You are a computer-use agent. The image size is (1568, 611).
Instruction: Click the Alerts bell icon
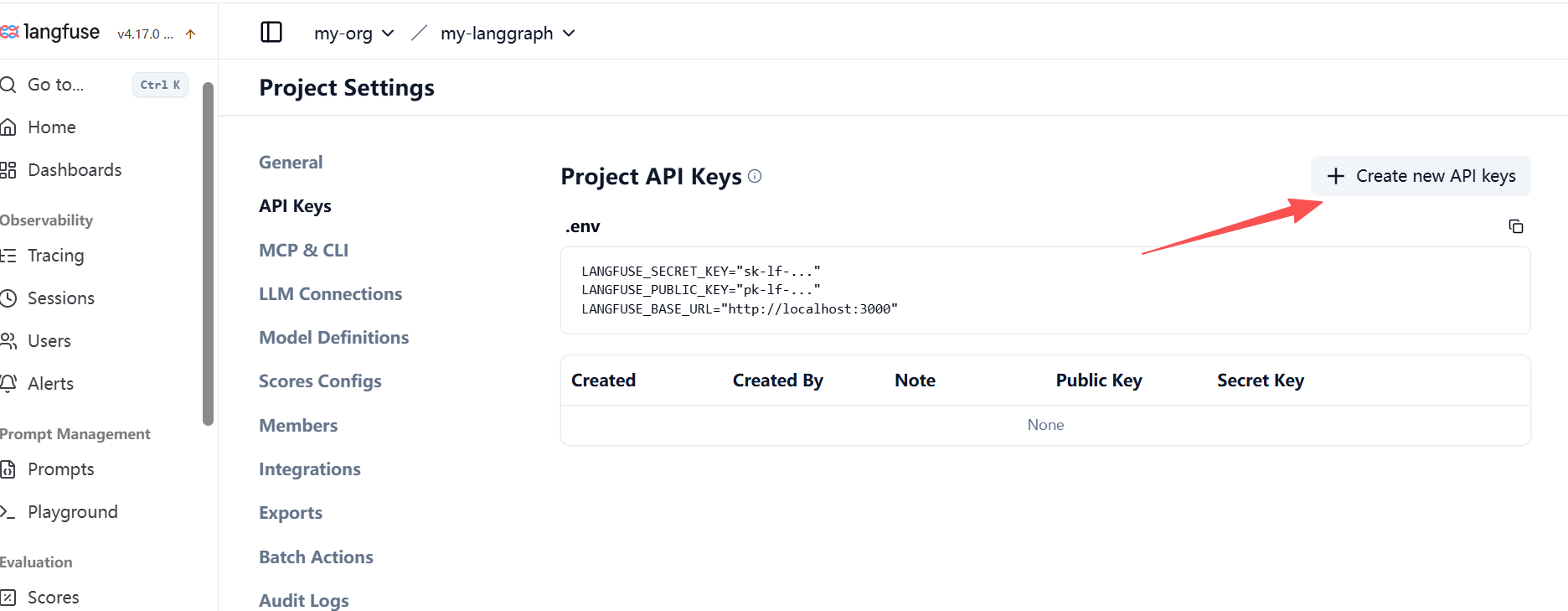pyautogui.click(x=8, y=384)
